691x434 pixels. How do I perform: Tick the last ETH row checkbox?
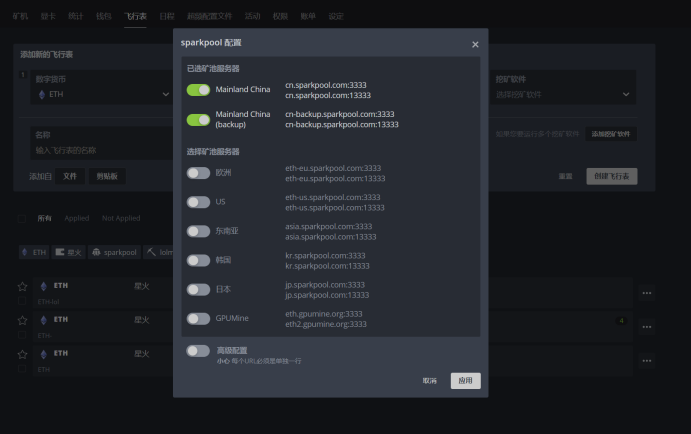click(22, 369)
